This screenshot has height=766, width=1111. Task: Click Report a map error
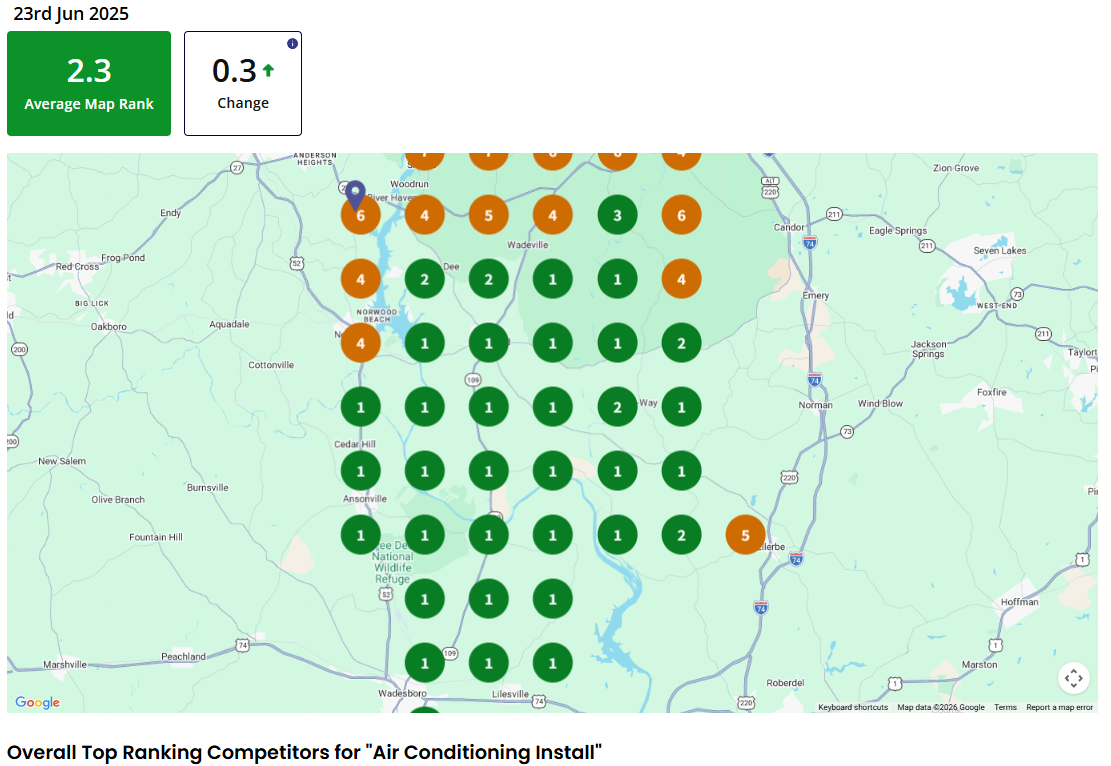[x=1060, y=707]
